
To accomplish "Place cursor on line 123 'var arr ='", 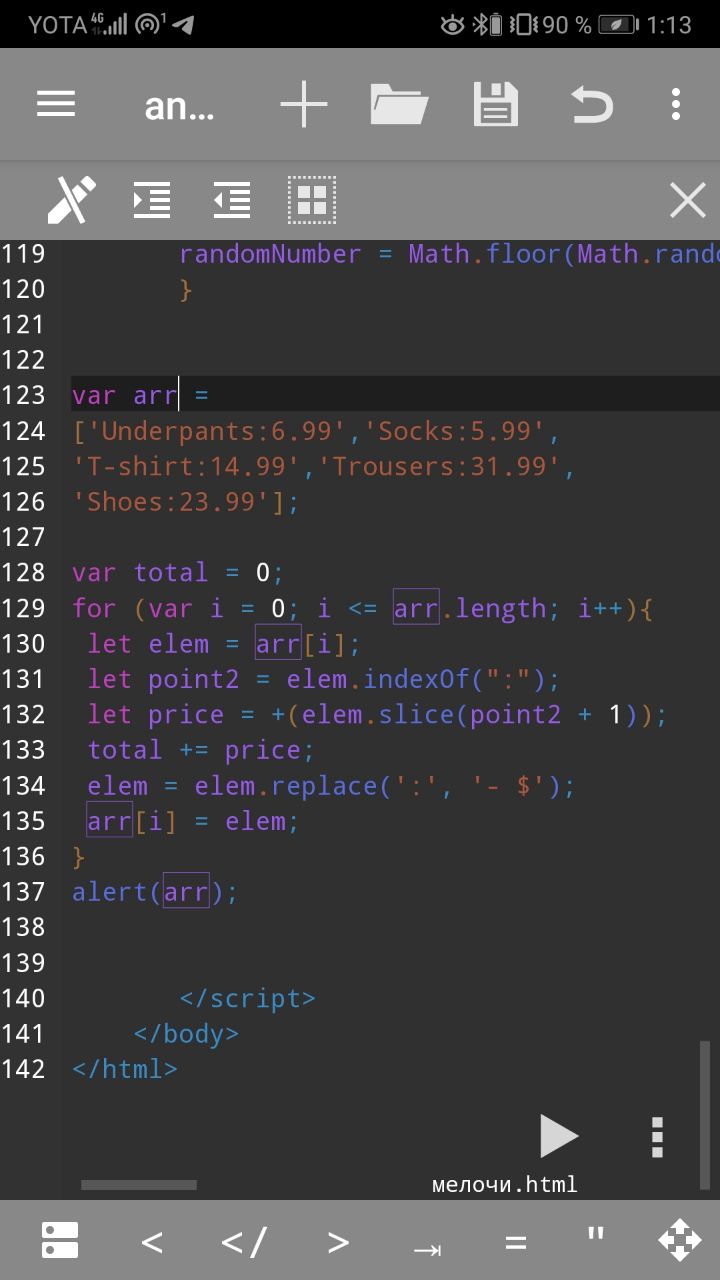I will pyautogui.click(x=140, y=395).
